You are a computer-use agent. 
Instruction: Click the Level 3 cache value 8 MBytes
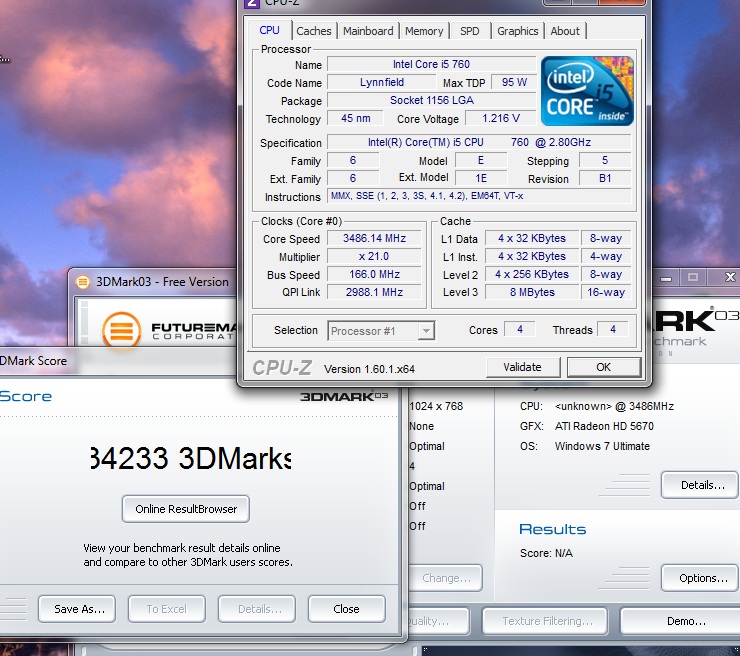pos(532,292)
